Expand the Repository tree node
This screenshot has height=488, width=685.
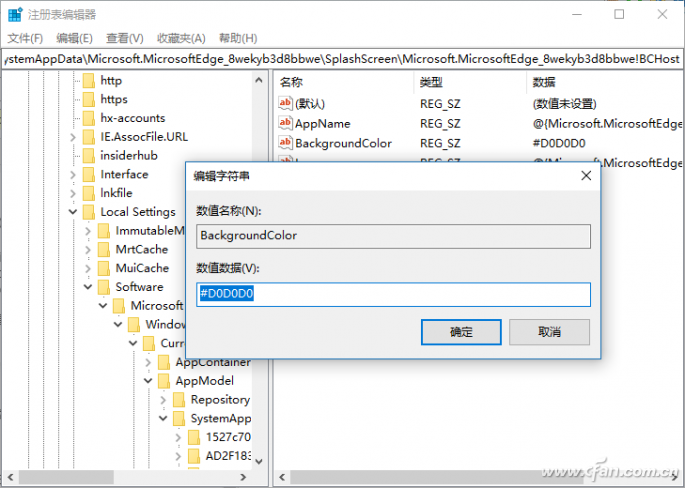tap(163, 400)
